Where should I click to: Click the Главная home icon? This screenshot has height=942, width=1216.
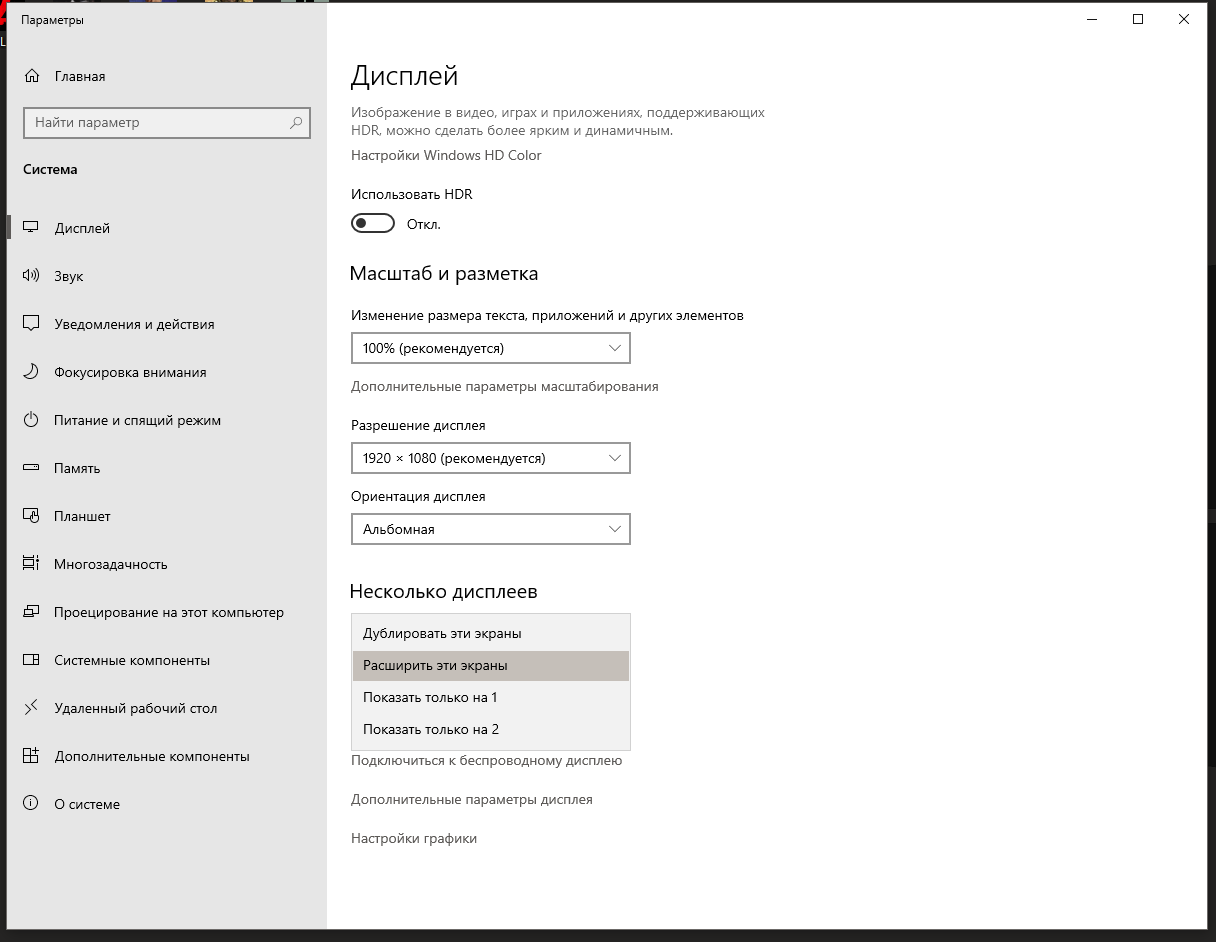pyautogui.click(x=32, y=76)
